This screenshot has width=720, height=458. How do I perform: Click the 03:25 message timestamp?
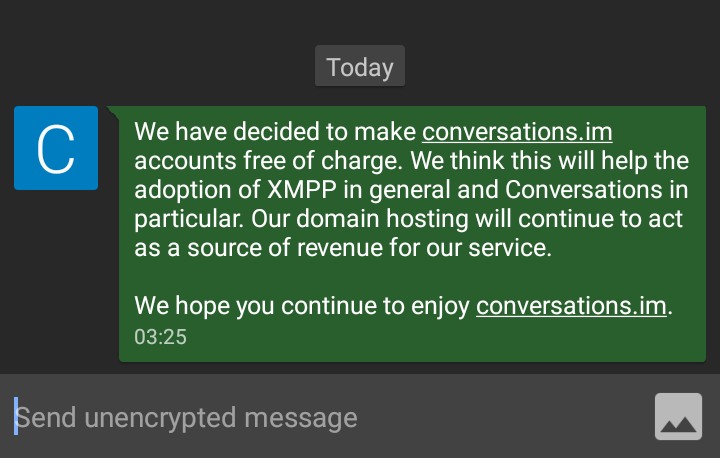point(161,337)
